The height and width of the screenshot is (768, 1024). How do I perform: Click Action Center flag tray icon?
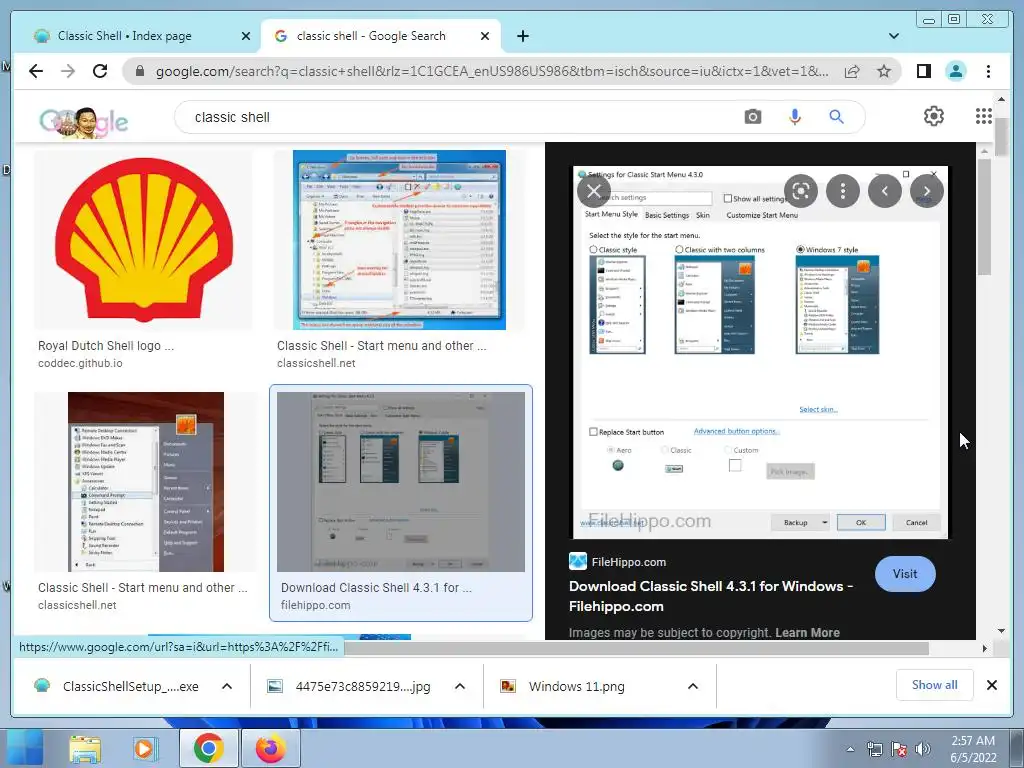tap(899, 749)
